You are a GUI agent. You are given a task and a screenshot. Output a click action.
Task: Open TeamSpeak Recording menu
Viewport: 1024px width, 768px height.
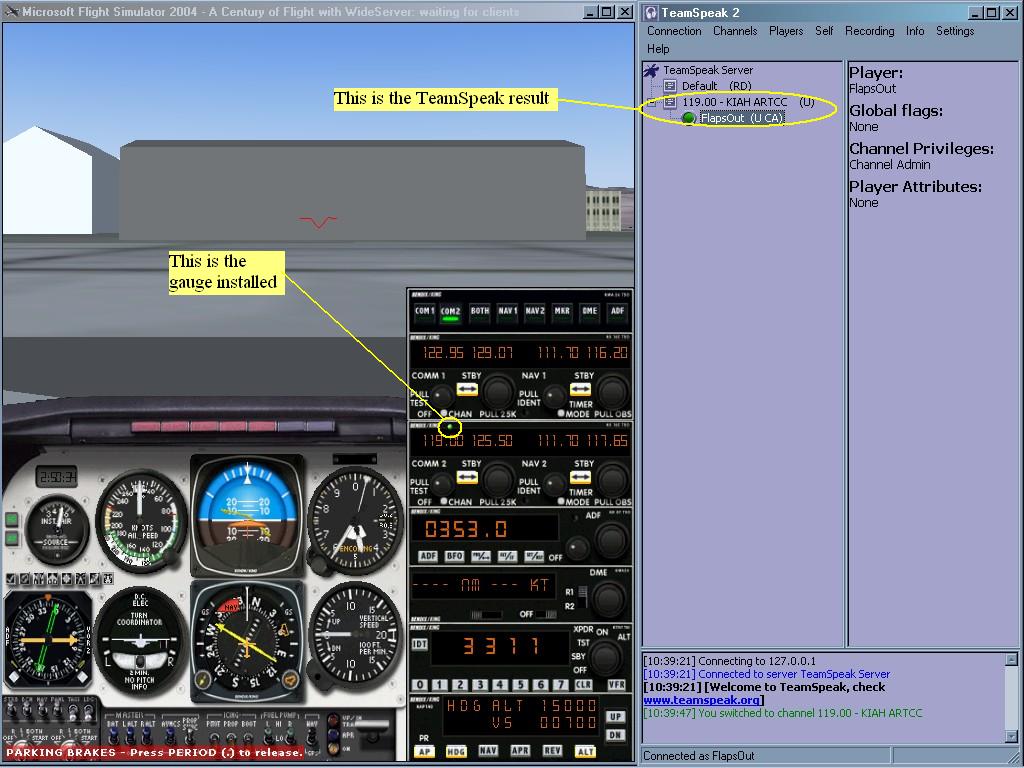point(869,31)
